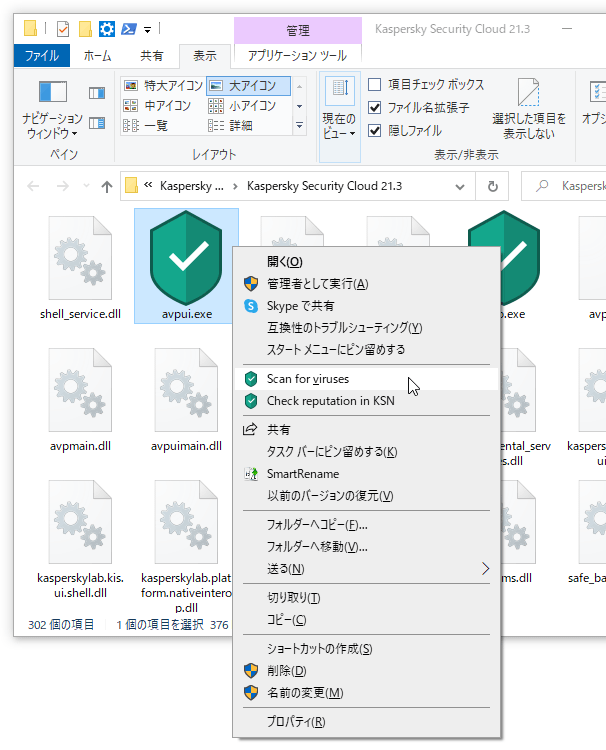Screen dimensions: 606x750
Task: Choose 以前のバージョンの復元(V)
Action: tap(366, 496)
